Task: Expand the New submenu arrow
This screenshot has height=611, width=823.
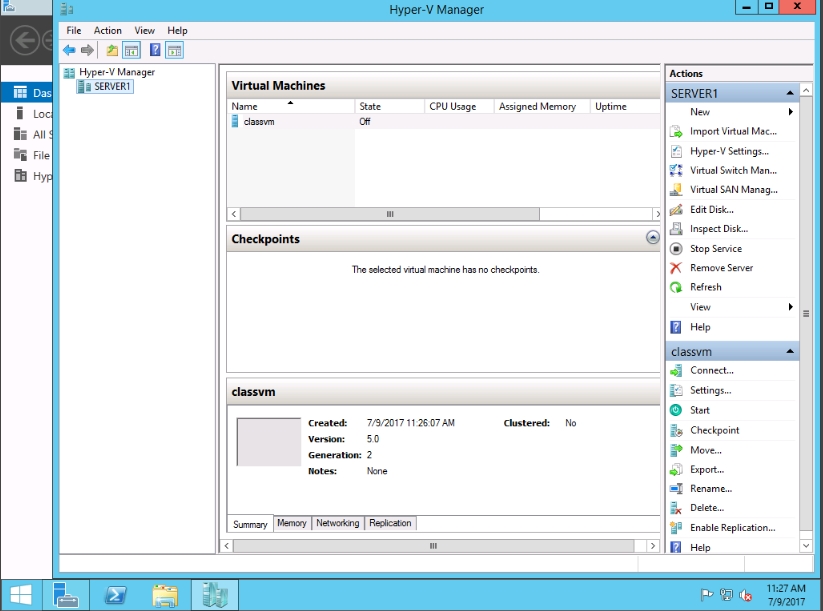Action: pos(791,112)
